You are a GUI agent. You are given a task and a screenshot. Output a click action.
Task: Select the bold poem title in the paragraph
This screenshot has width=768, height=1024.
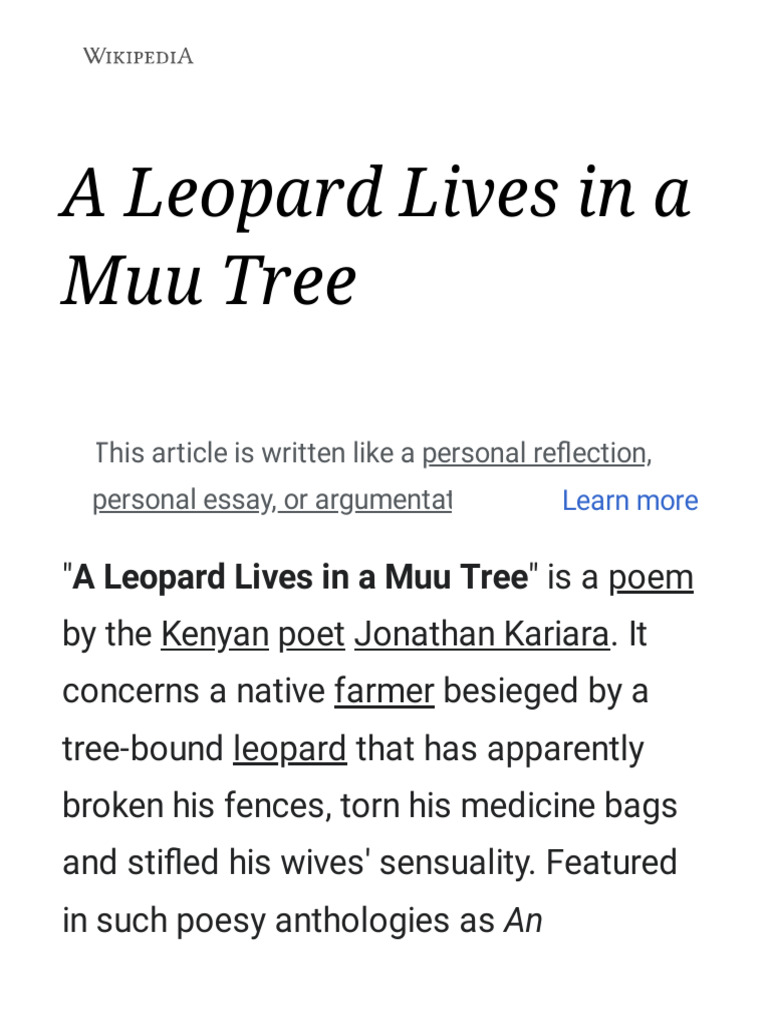[300, 577]
